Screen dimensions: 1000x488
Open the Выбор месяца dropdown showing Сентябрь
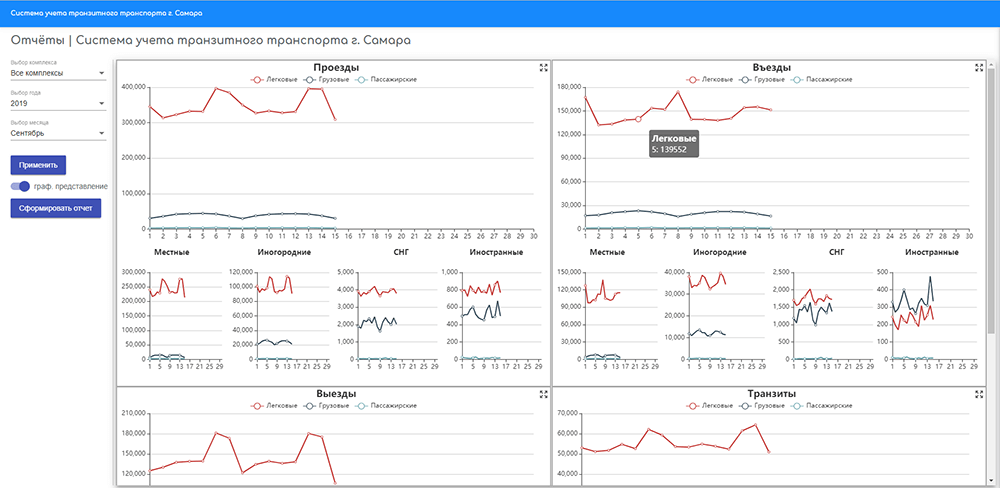(x=58, y=133)
